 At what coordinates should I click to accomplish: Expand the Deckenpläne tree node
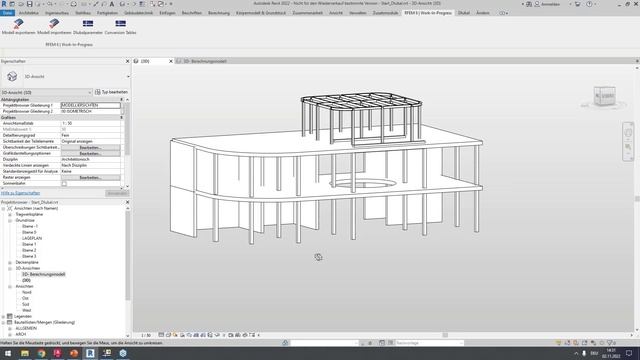[x=10, y=262]
